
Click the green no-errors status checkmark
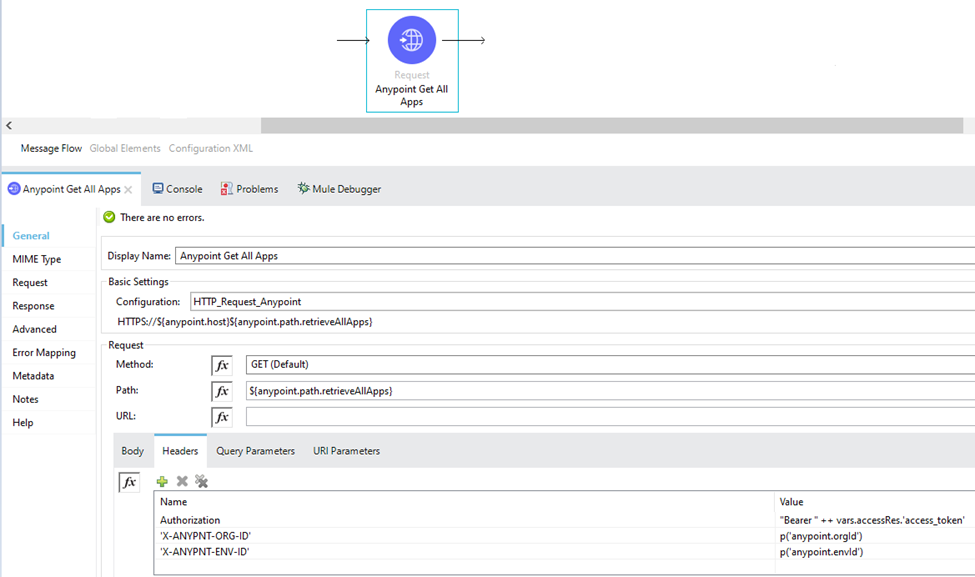click(x=109, y=217)
